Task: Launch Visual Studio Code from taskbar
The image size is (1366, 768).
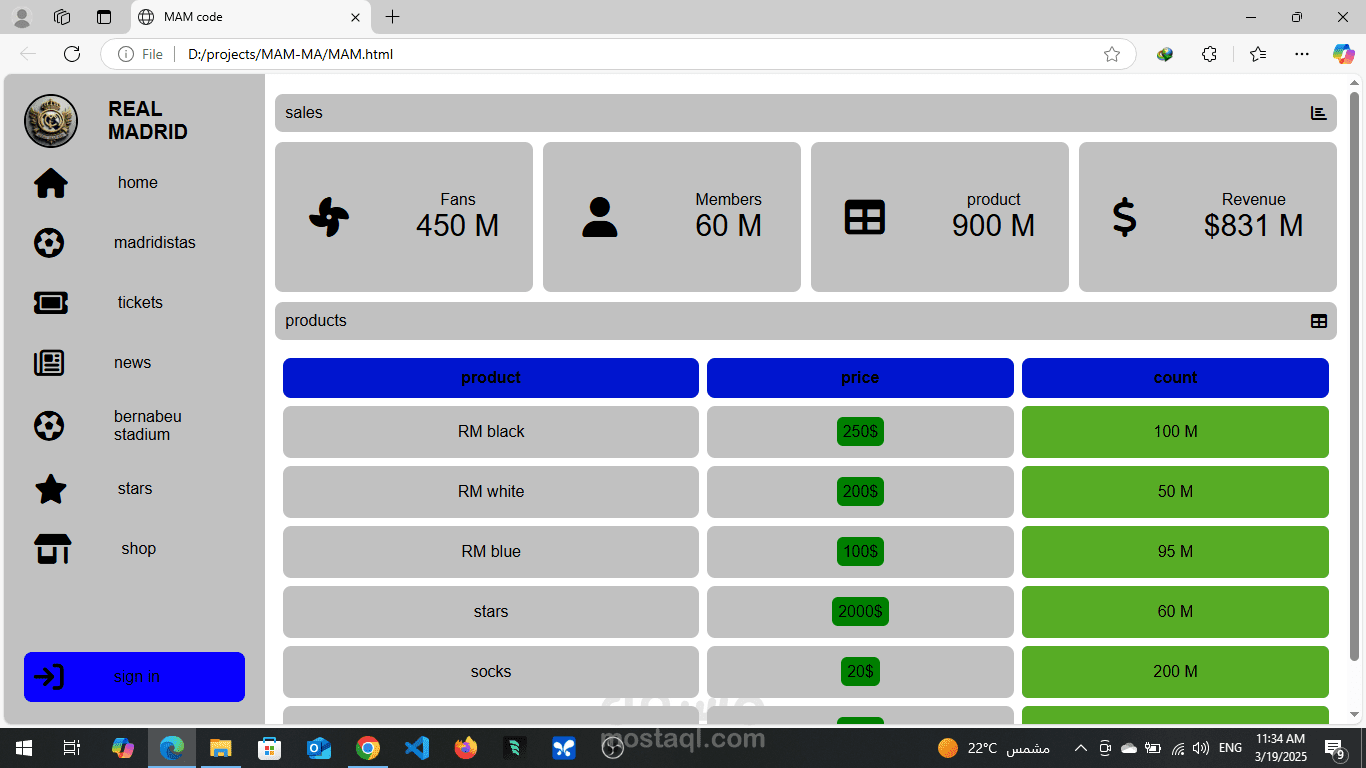Action: pos(417,748)
